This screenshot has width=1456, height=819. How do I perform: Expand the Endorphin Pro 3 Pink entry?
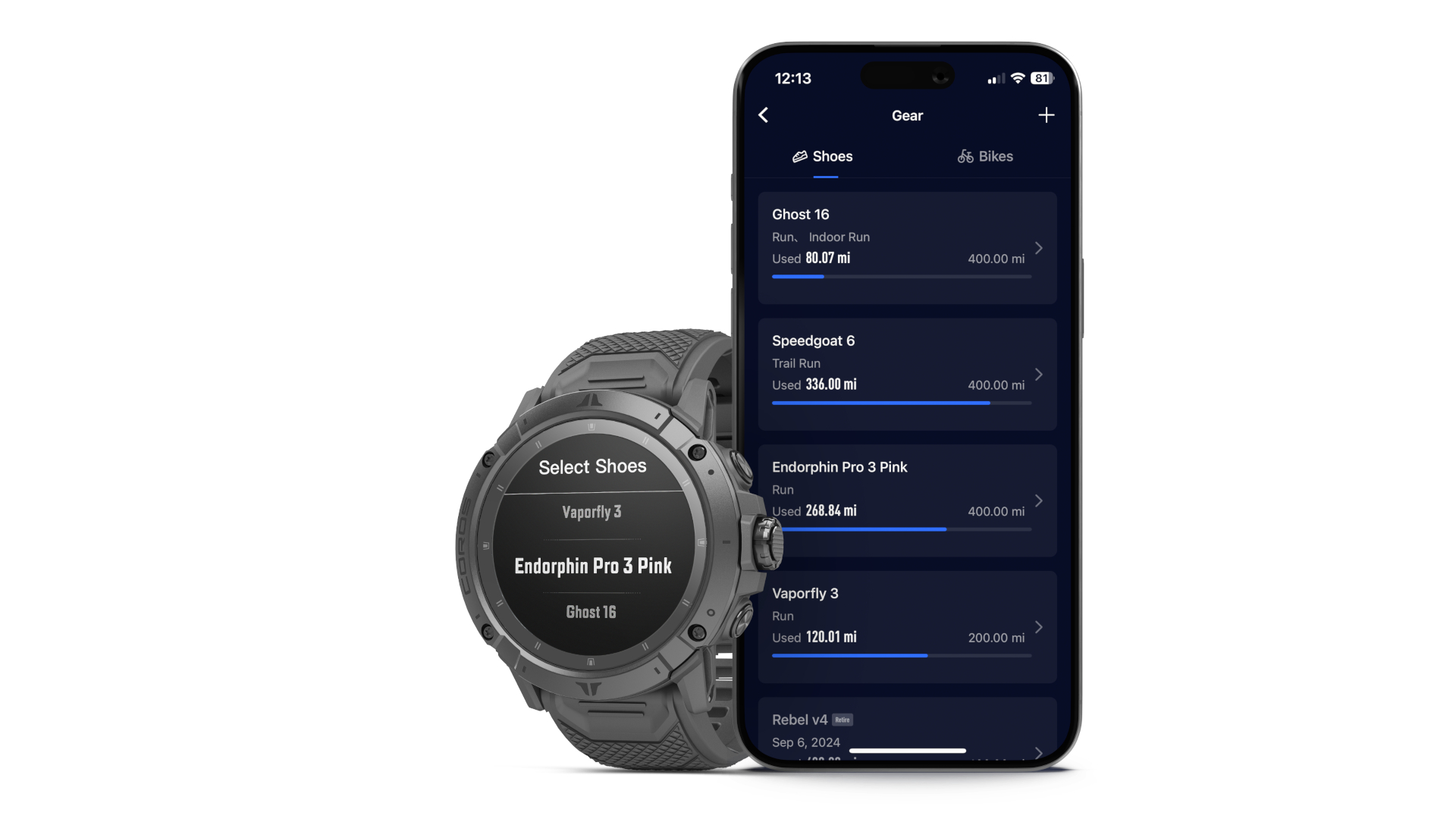pos(1040,500)
